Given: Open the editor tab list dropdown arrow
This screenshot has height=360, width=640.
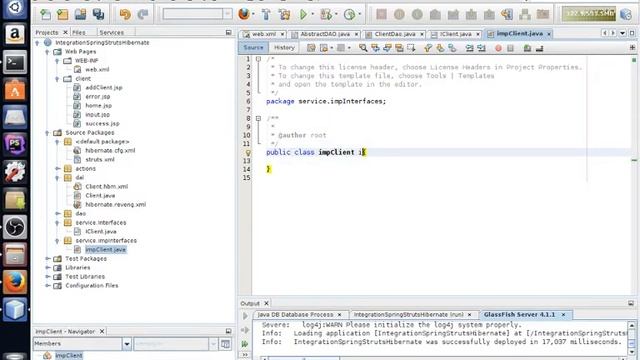Looking at the screenshot, I should point(622,33).
